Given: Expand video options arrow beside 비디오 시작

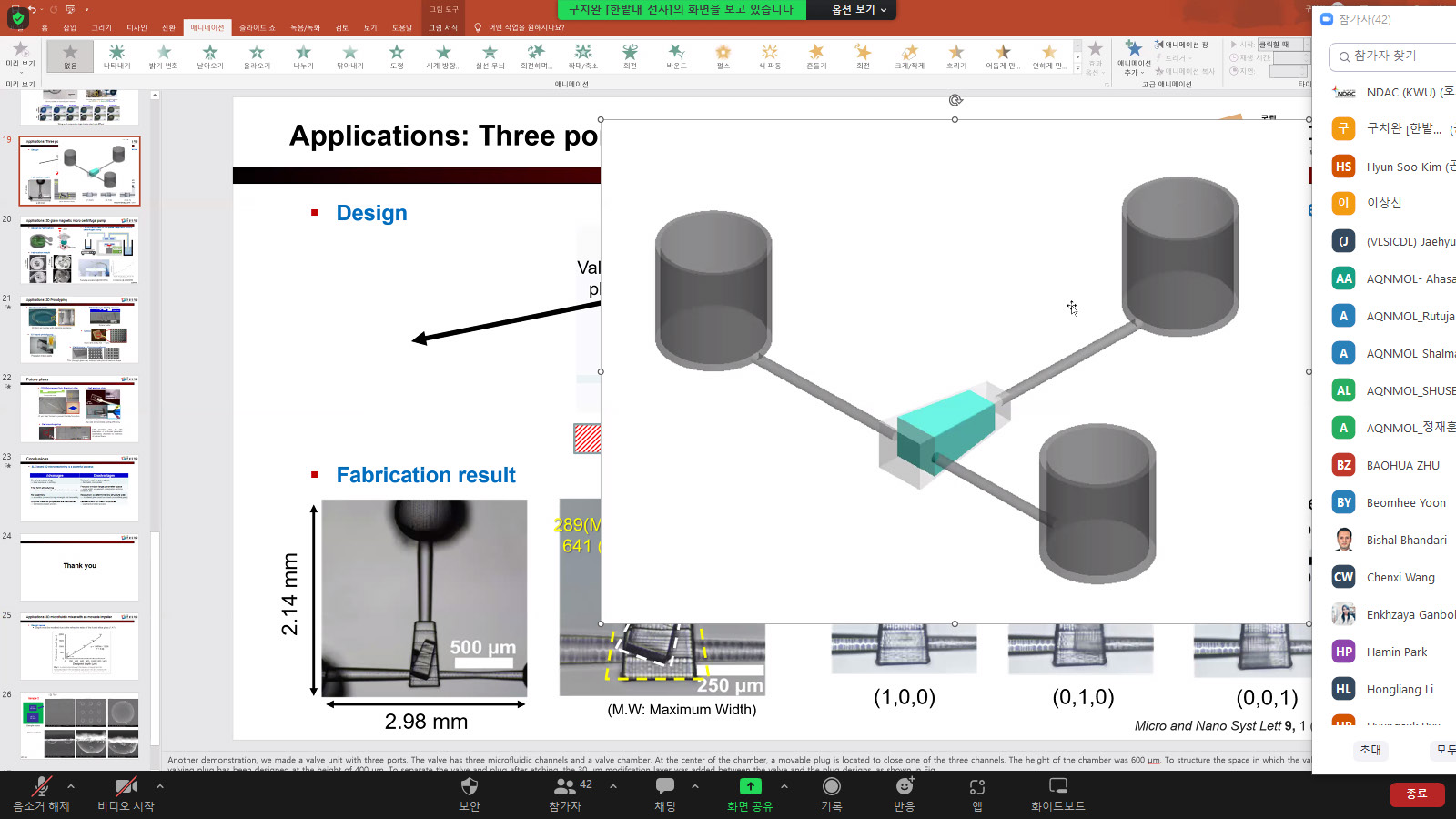Looking at the screenshot, I should (160, 786).
